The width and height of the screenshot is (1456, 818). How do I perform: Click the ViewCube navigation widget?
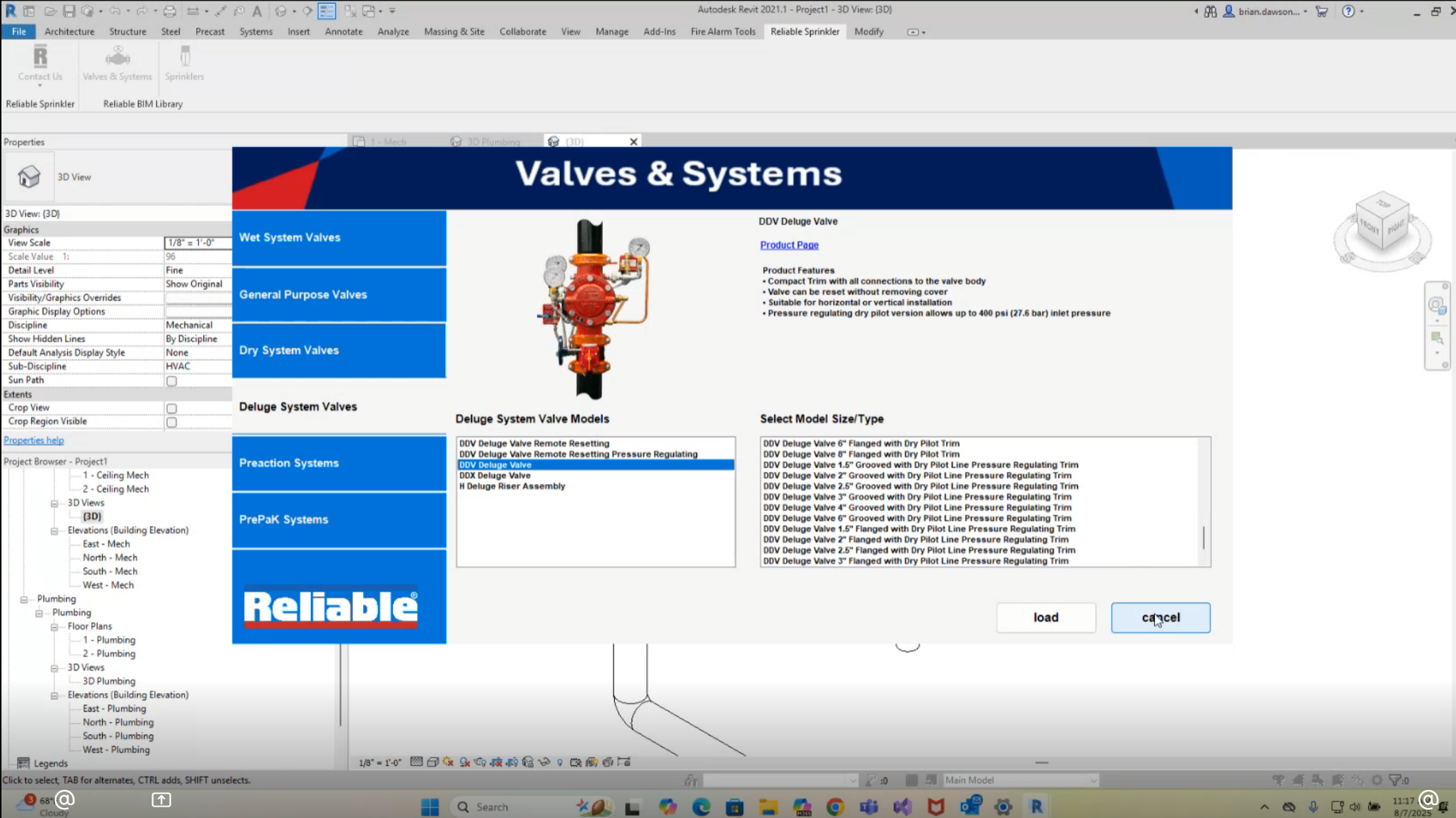(1382, 231)
